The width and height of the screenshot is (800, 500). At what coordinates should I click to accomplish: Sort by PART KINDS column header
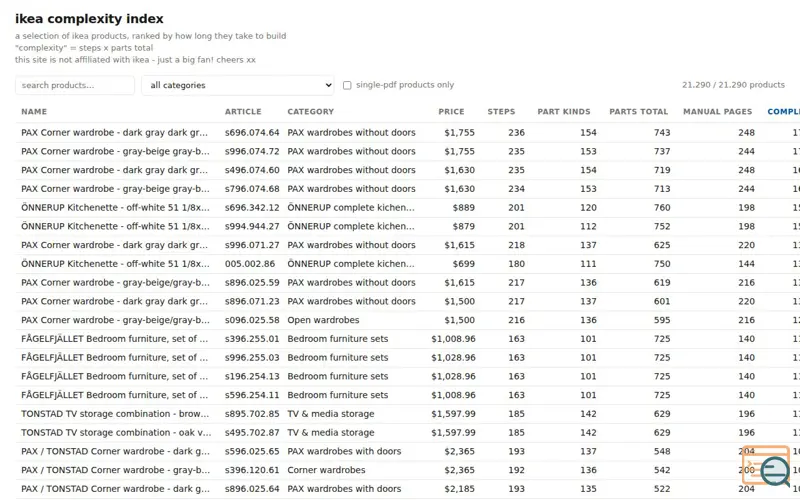(564, 112)
